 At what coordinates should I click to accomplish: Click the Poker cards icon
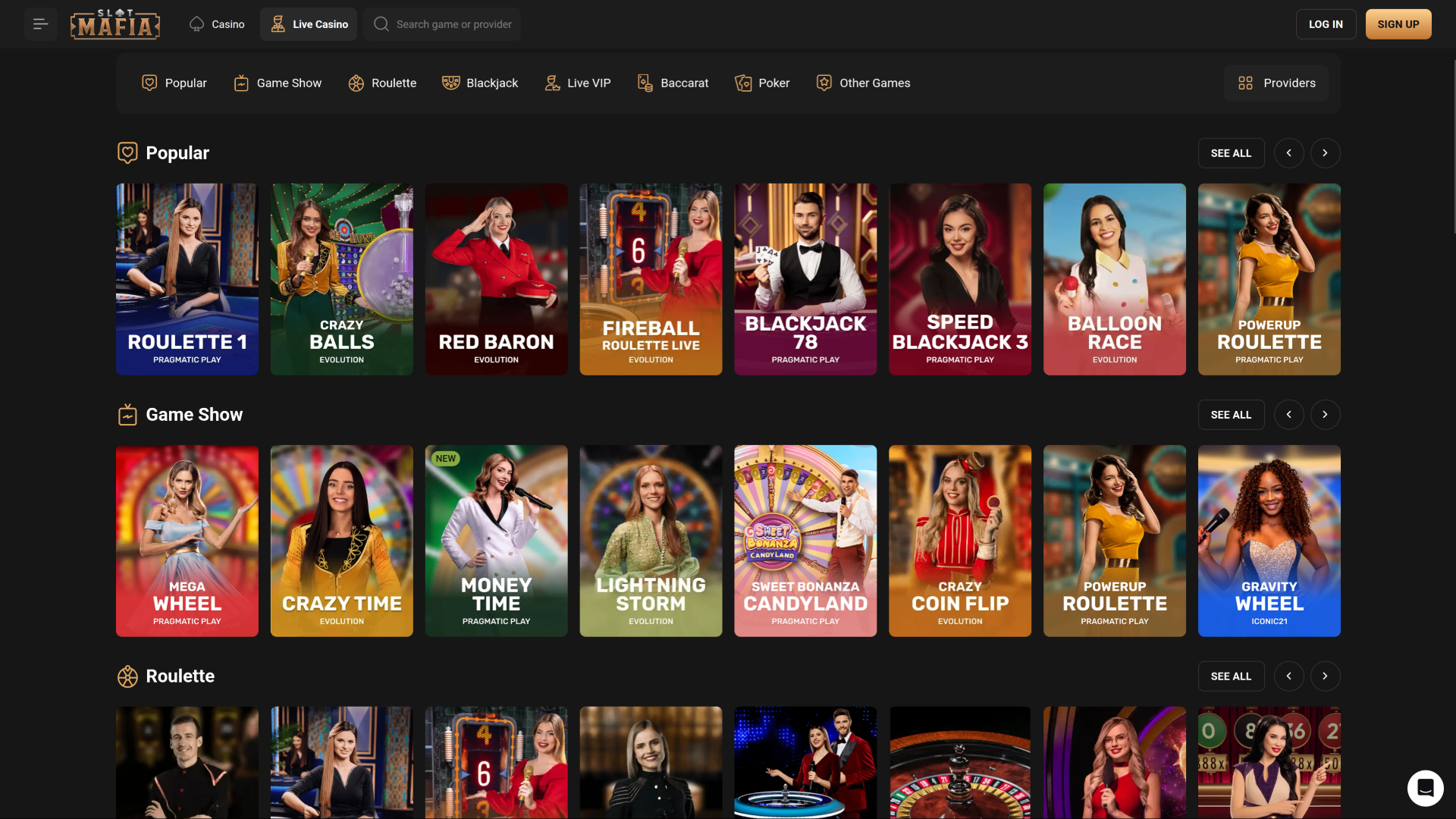coord(743,83)
